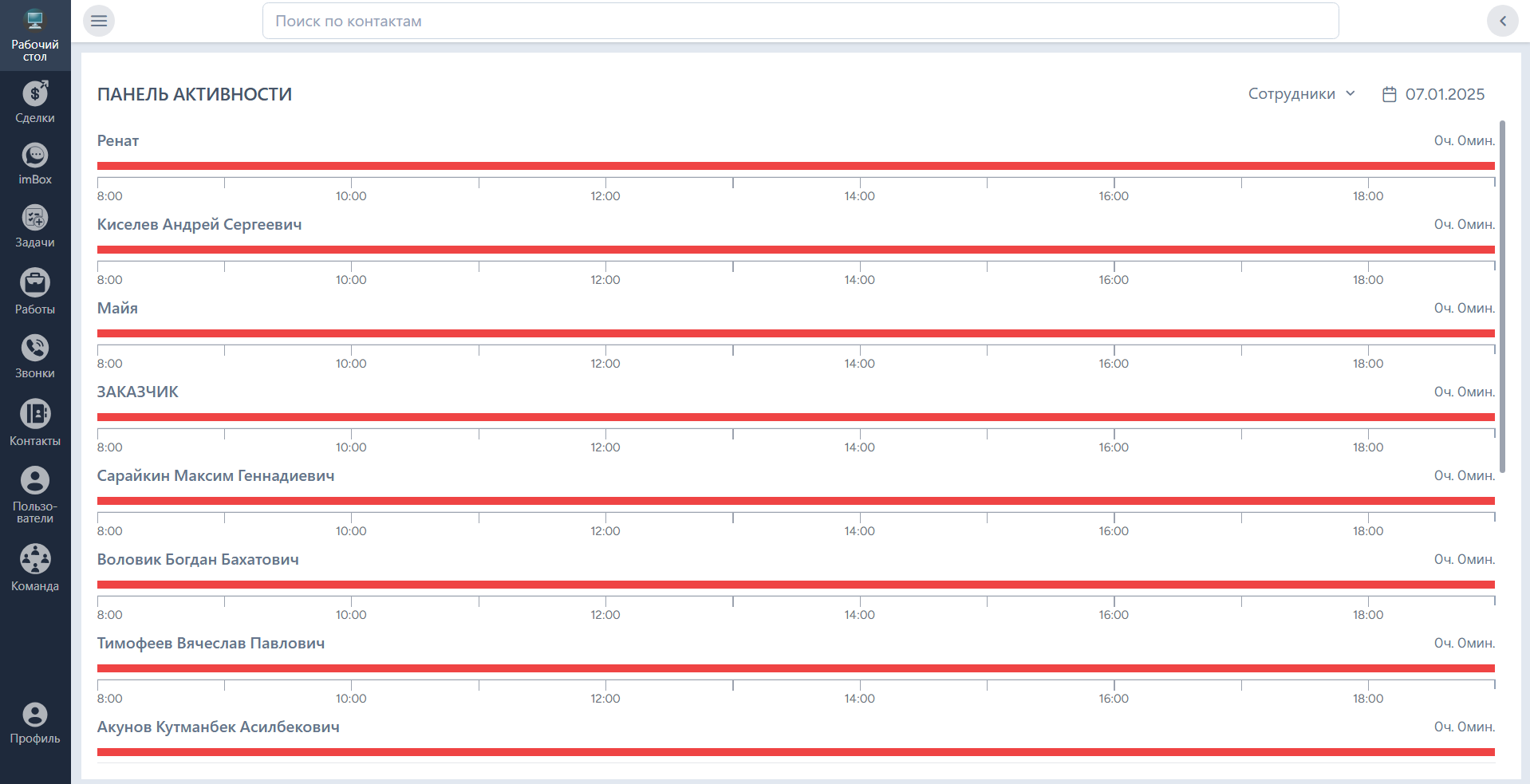
Task: Click Ренат's red activity bar
Action: (795, 166)
